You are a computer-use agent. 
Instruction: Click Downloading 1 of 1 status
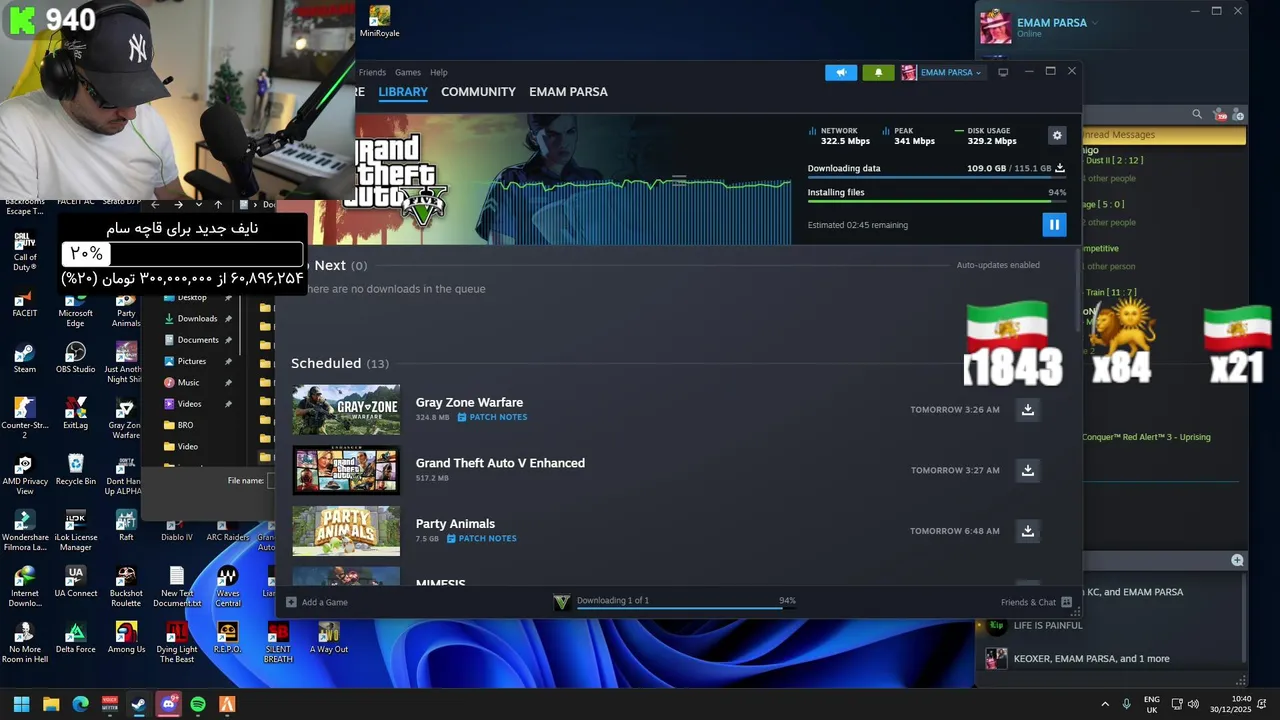click(613, 600)
